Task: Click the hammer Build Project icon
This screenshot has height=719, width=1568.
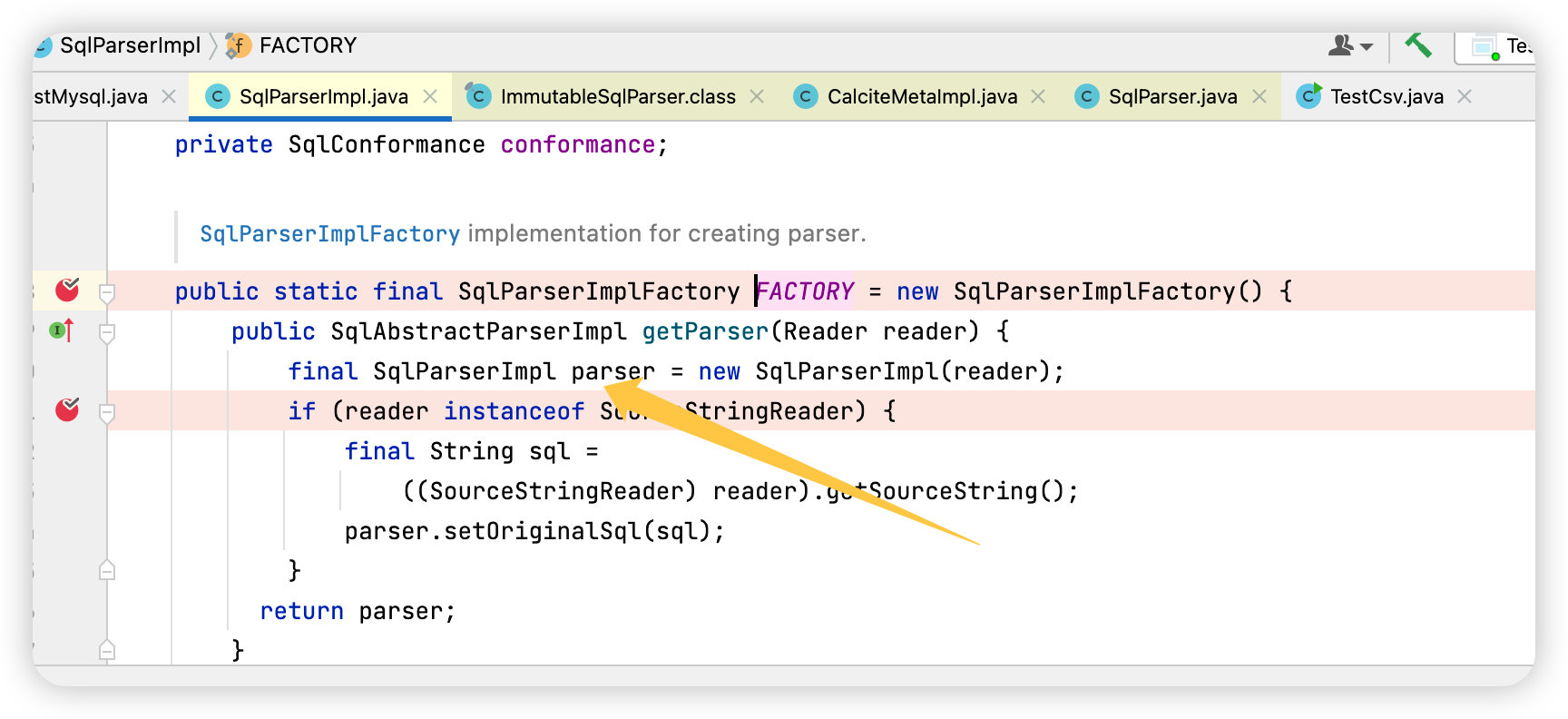Action: [x=1418, y=44]
